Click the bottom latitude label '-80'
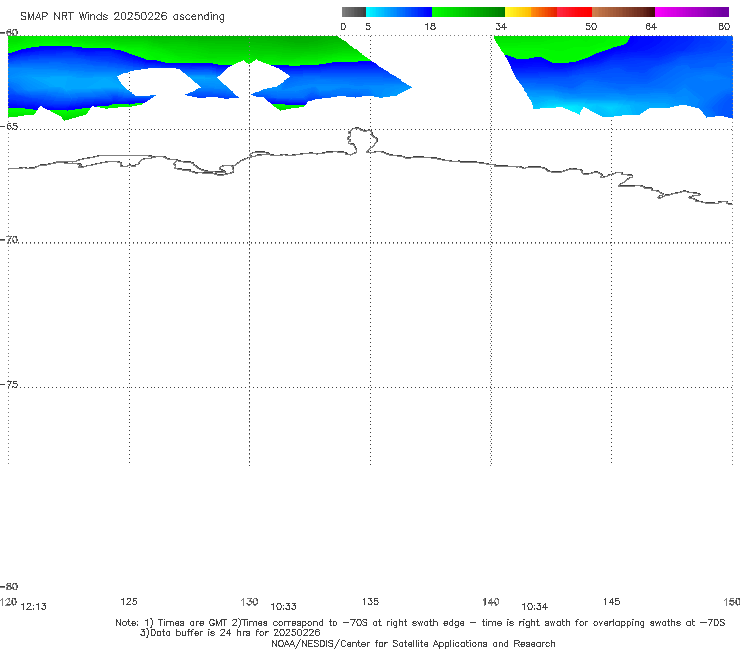Screen dimensions: 740x650 point(9,586)
